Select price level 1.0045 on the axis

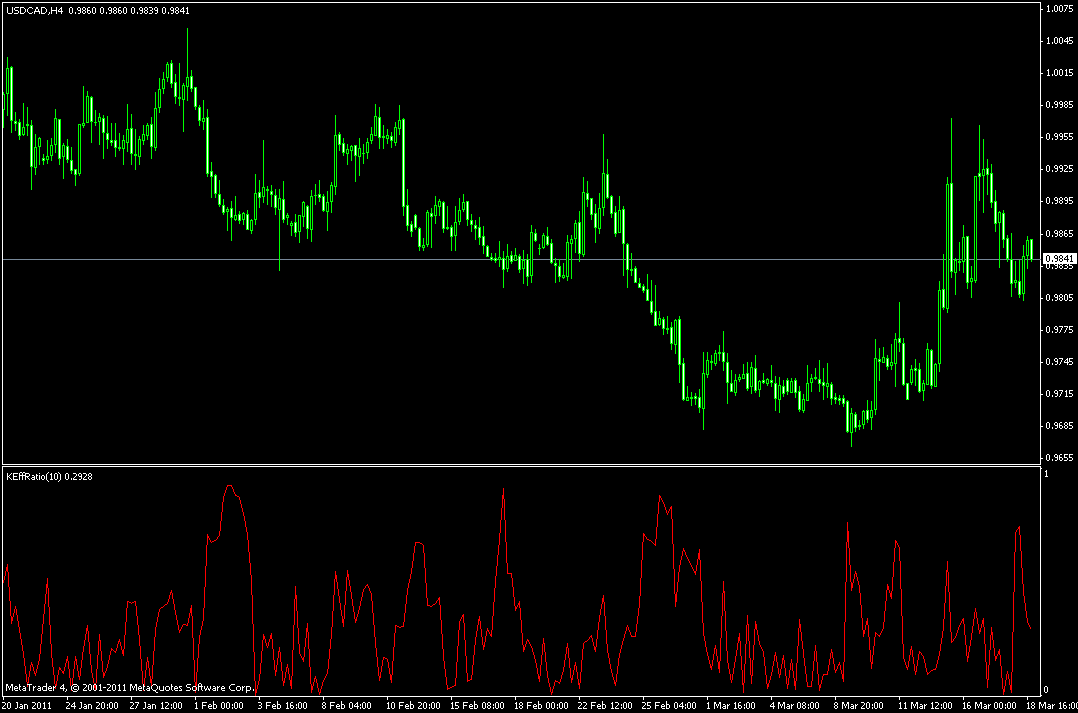pos(1059,41)
